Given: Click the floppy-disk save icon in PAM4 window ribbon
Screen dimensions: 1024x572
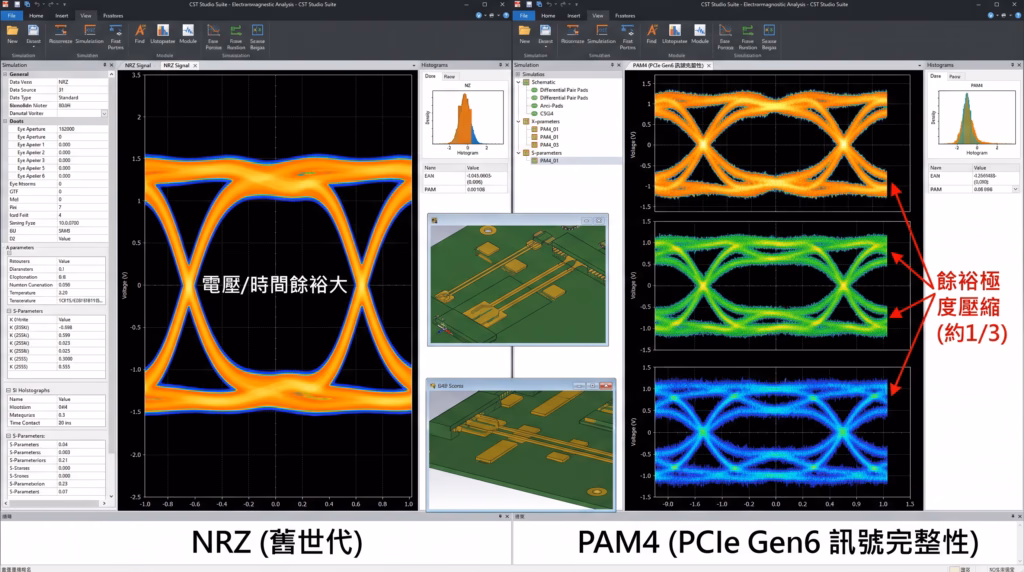Looking at the screenshot, I should (x=545, y=31).
